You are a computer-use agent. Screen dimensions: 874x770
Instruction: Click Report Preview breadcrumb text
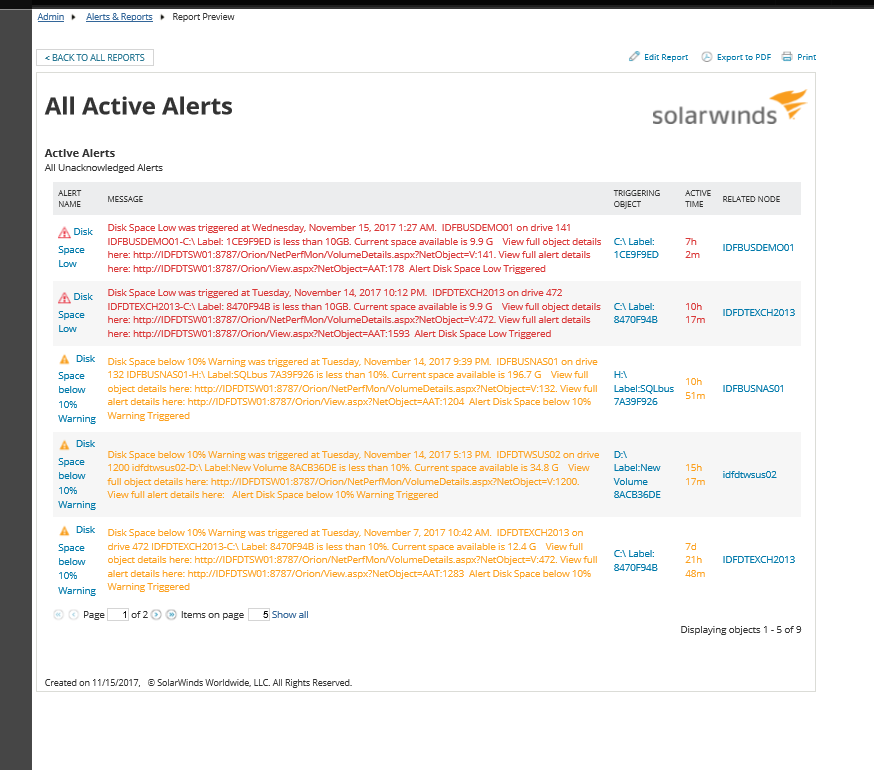click(x=203, y=17)
